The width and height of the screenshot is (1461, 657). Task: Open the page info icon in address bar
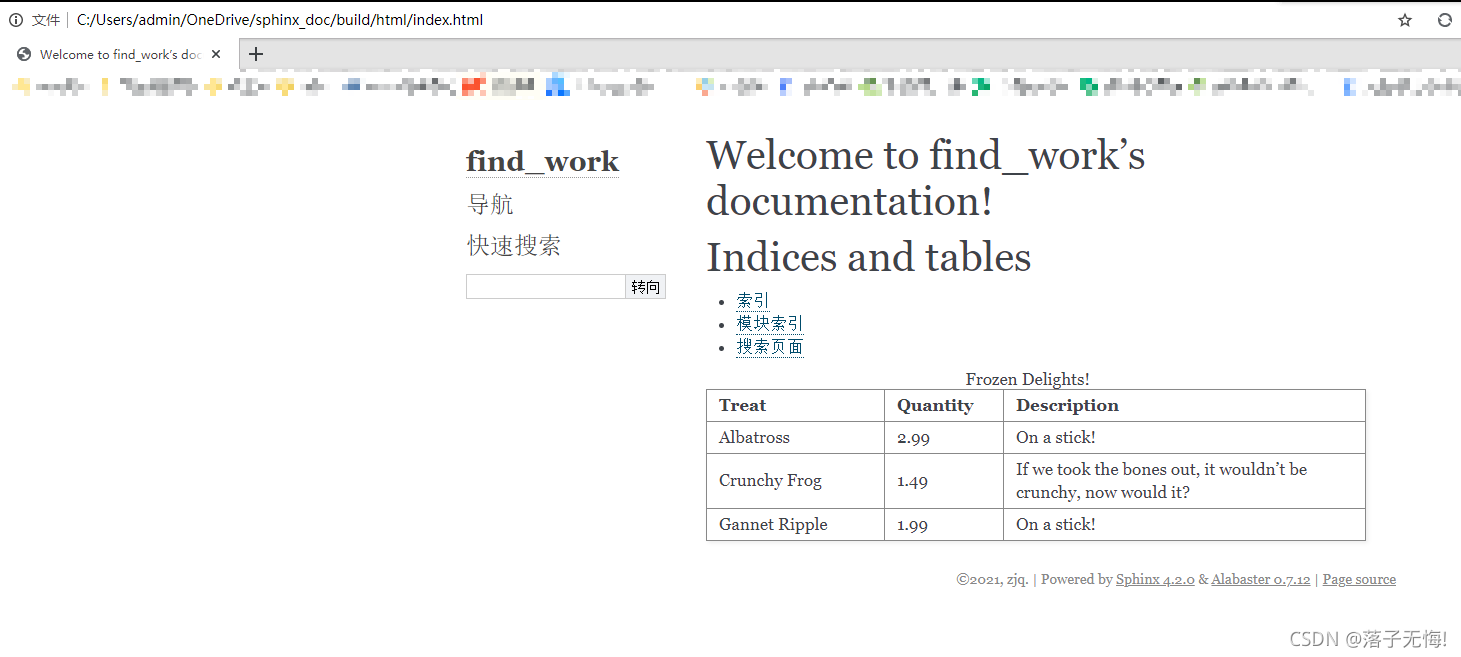[17, 19]
